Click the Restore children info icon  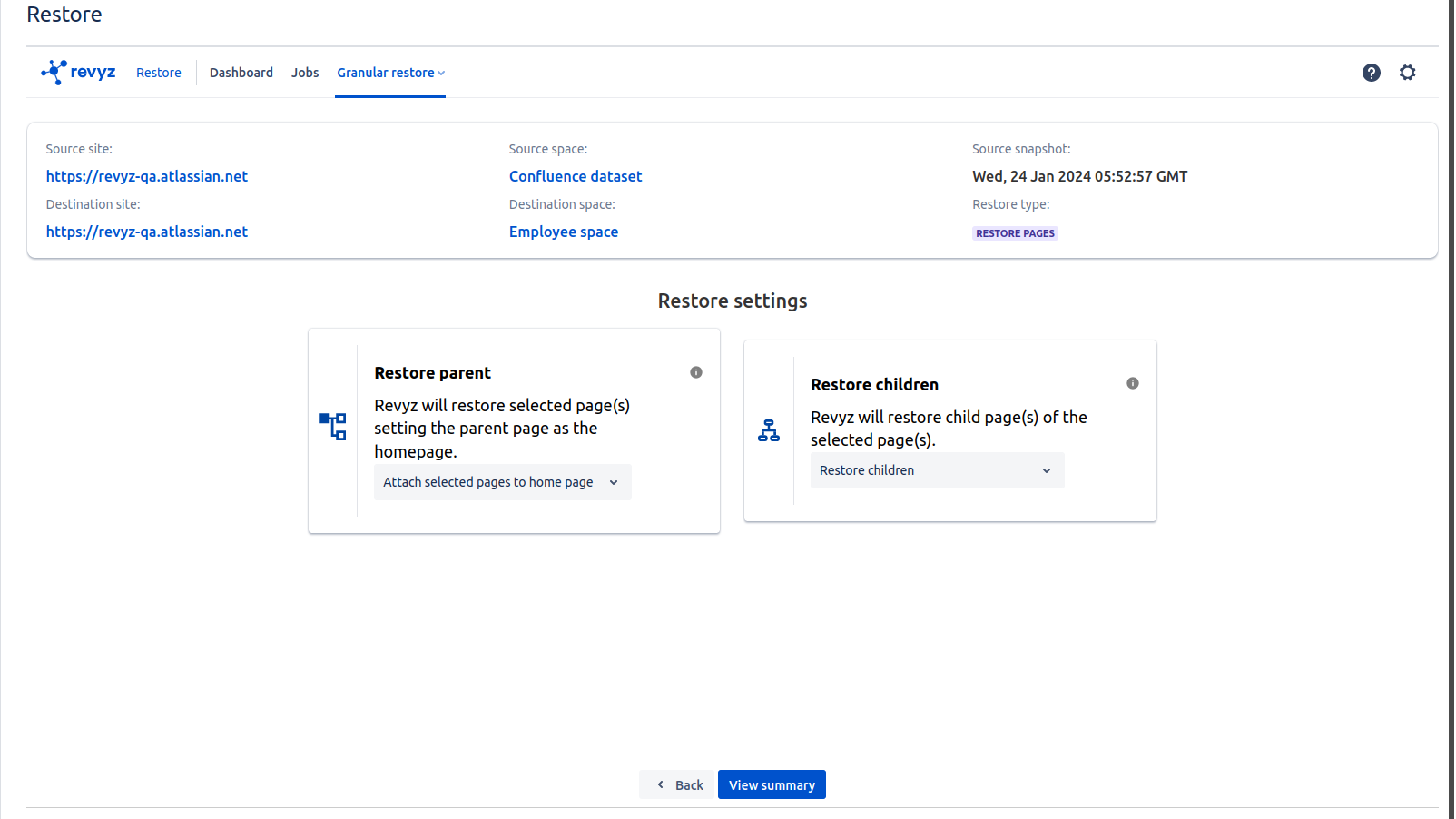(1133, 383)
